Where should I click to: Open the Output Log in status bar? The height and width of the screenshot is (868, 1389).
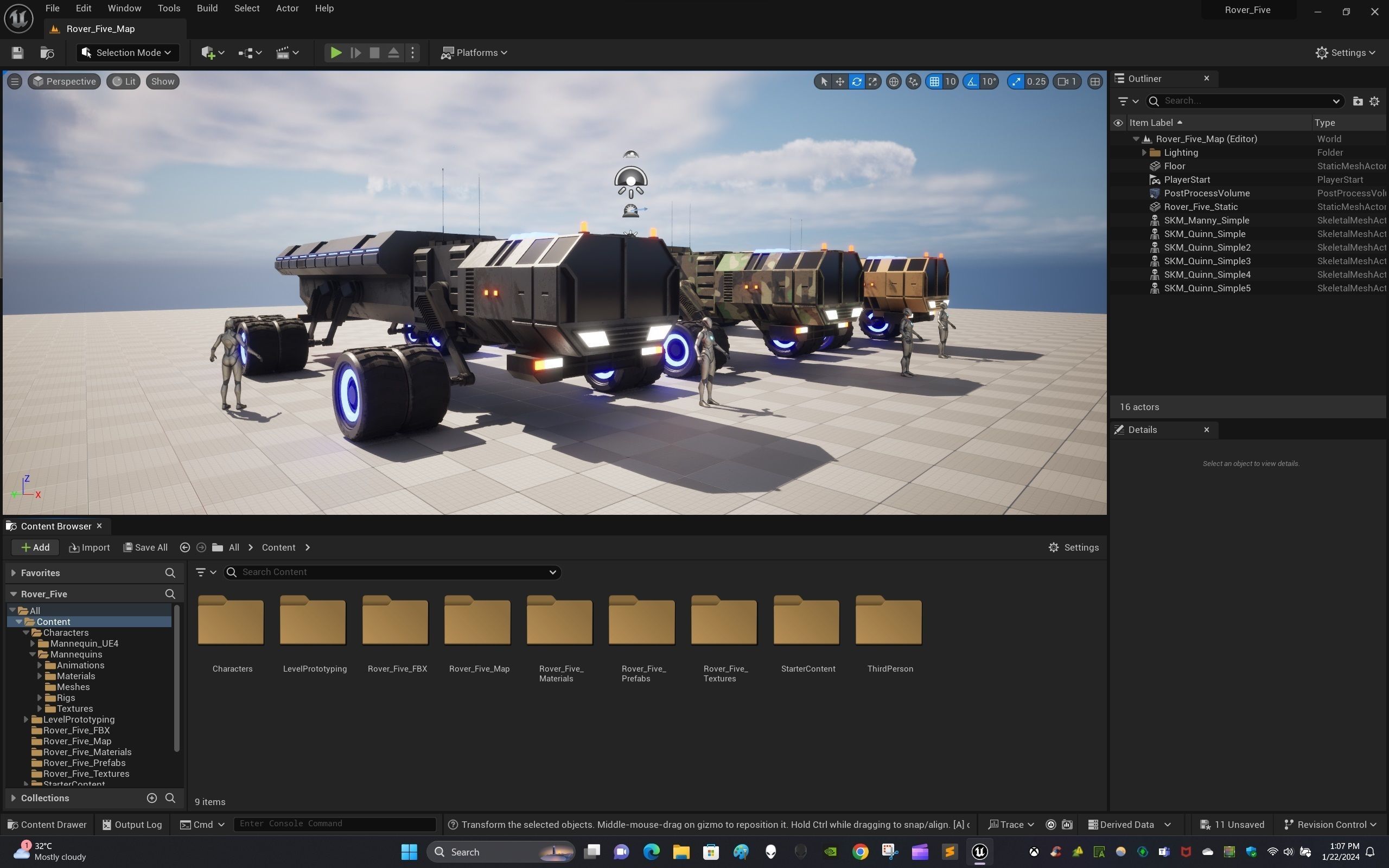pyautogui.click(x=132, y=825)
